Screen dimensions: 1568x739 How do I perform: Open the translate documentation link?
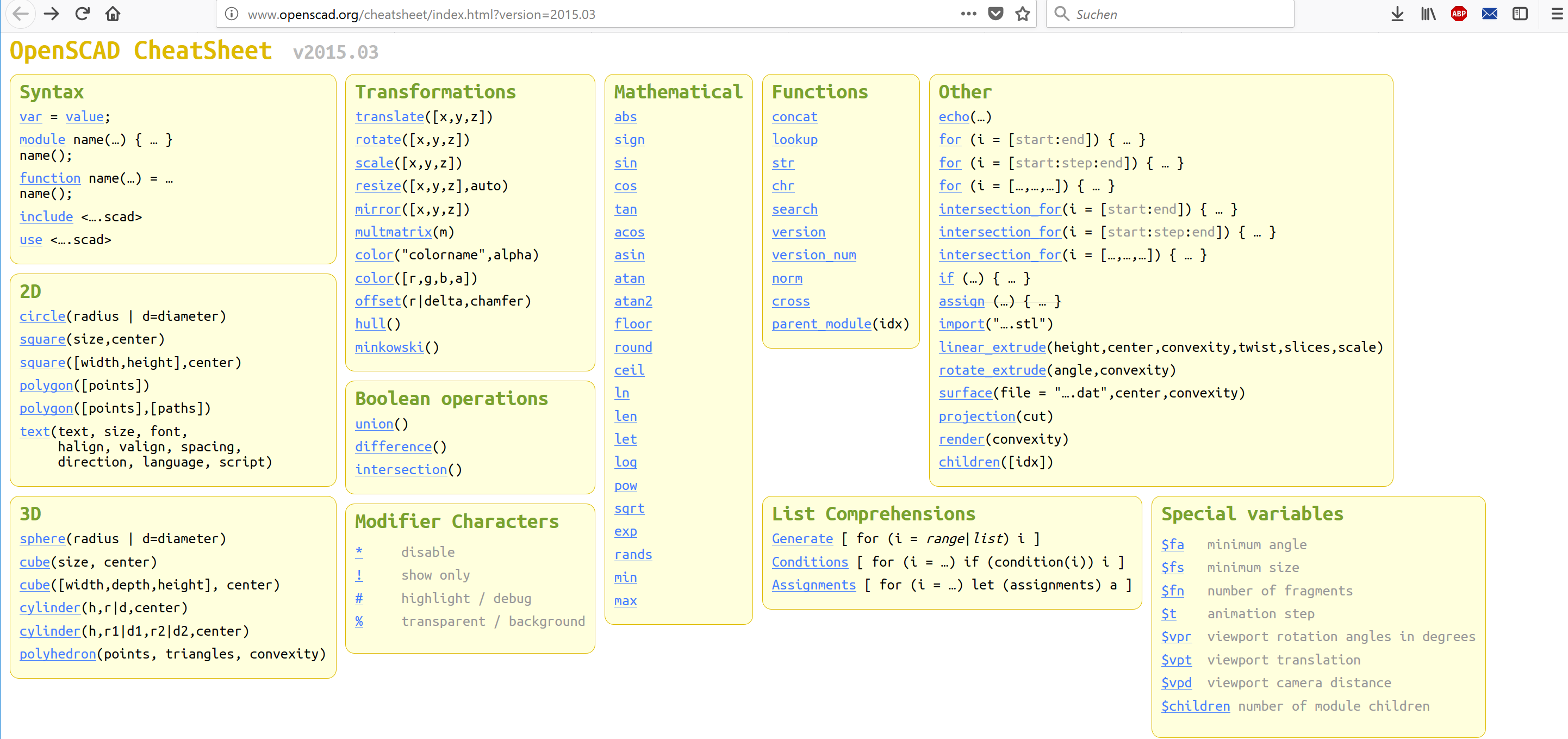pyautogui.click(x=390, y=116)
